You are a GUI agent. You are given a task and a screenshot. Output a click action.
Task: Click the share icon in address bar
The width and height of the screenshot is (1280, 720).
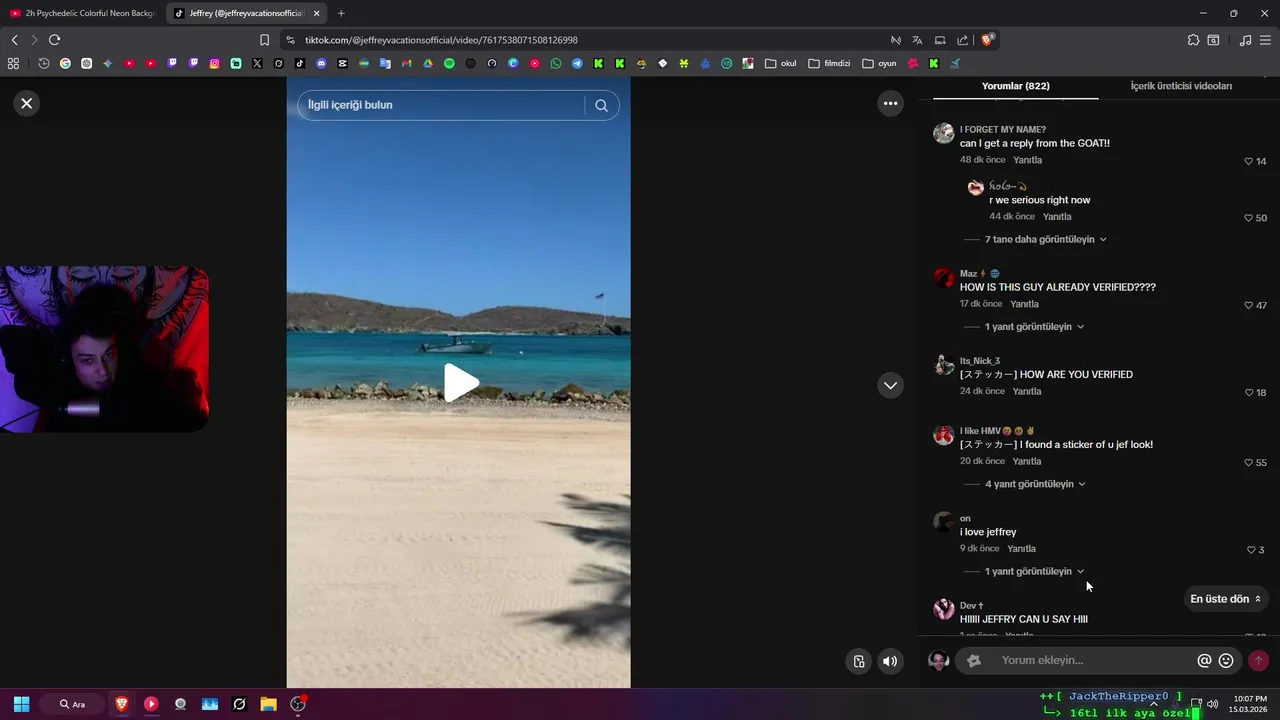(962, 40)
